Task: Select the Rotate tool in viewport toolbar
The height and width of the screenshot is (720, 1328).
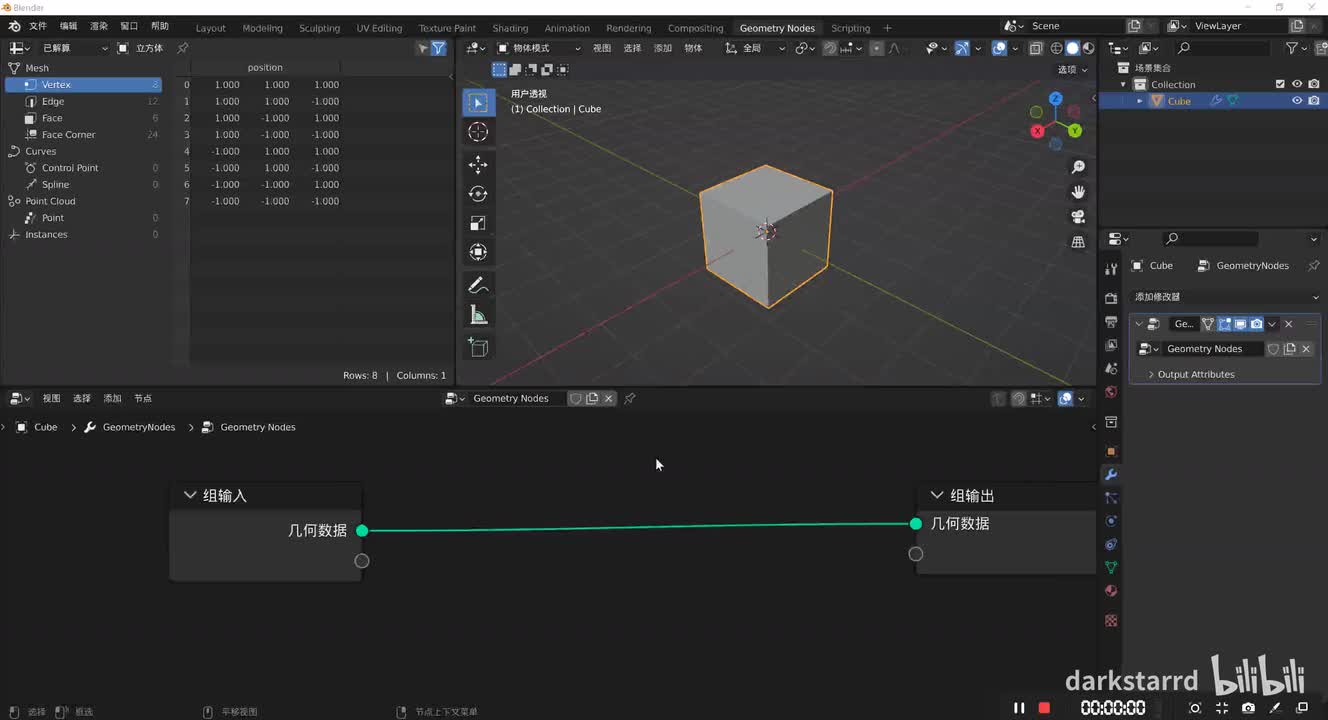Action: (x=478, y=194)
